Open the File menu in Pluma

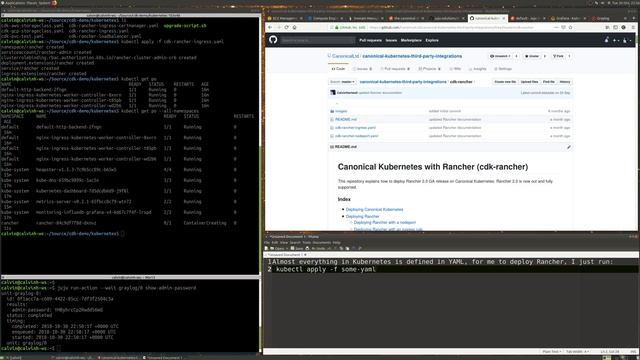click(267, 242)
